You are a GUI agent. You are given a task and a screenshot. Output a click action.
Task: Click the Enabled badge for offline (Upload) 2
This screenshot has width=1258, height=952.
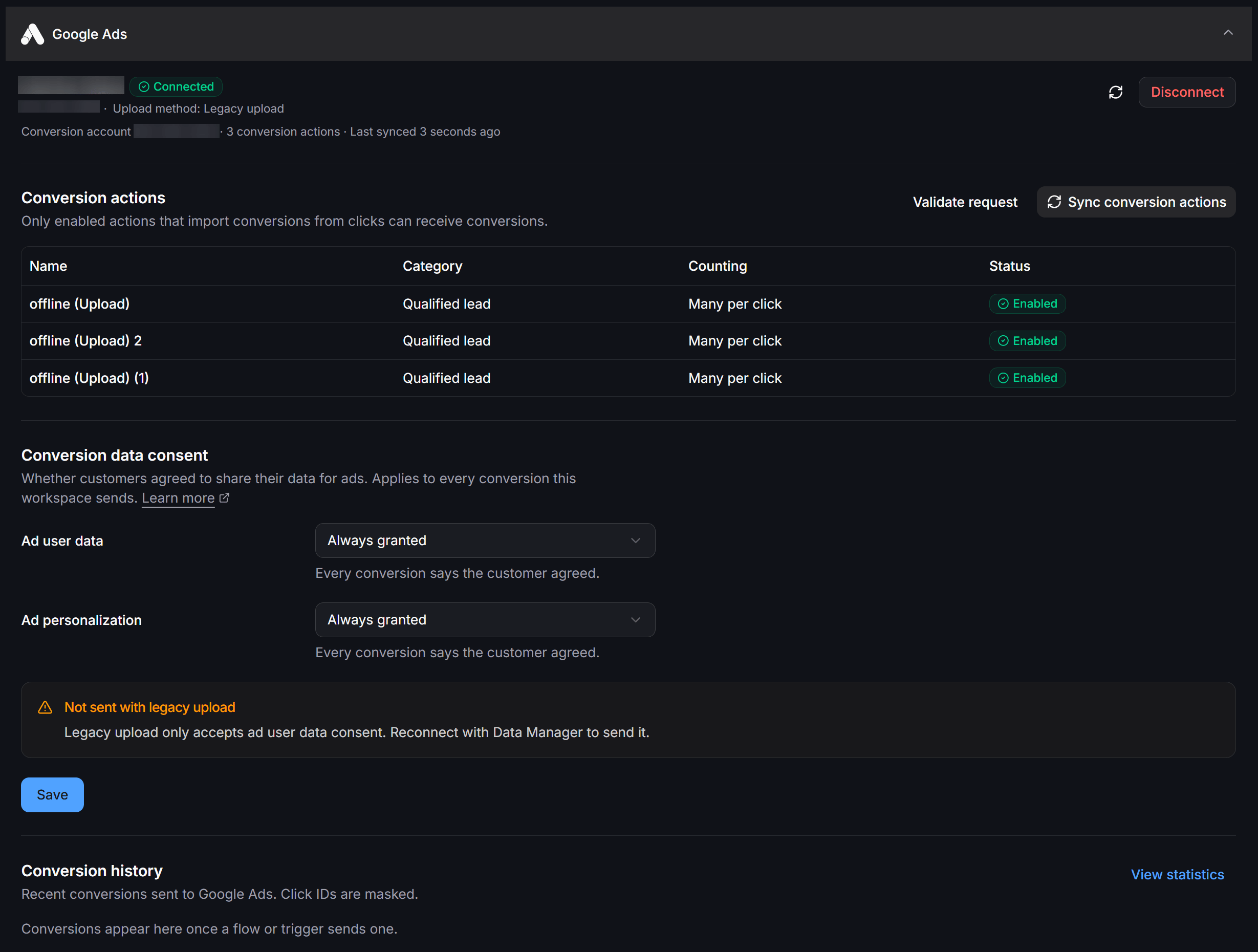[x=1027, y=341]
